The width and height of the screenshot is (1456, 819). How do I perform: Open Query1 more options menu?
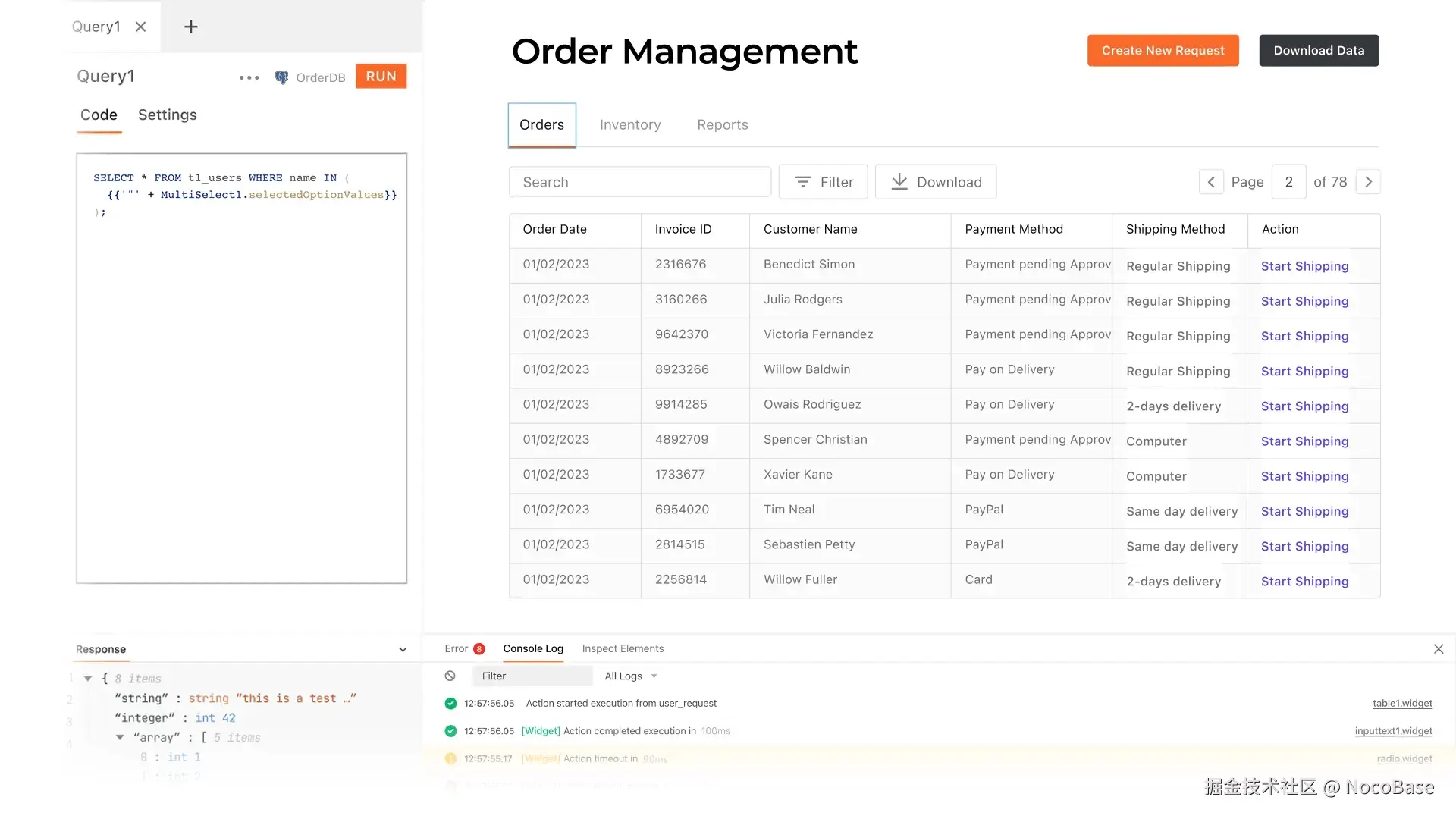click(249, 77)
